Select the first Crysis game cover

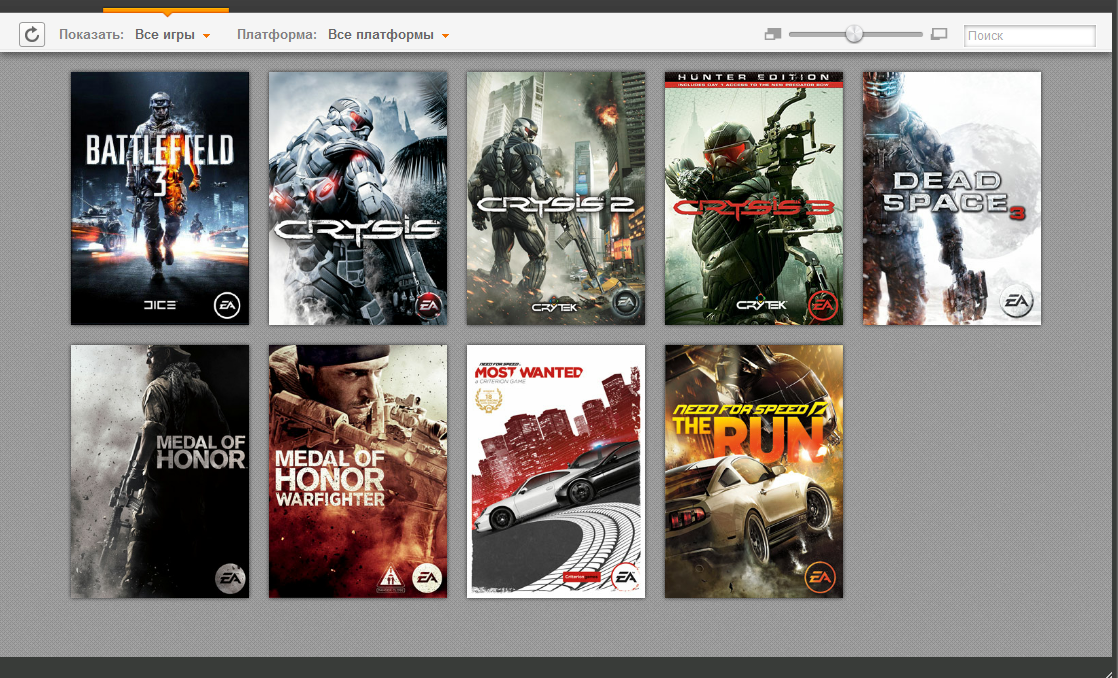click(358, 198)
